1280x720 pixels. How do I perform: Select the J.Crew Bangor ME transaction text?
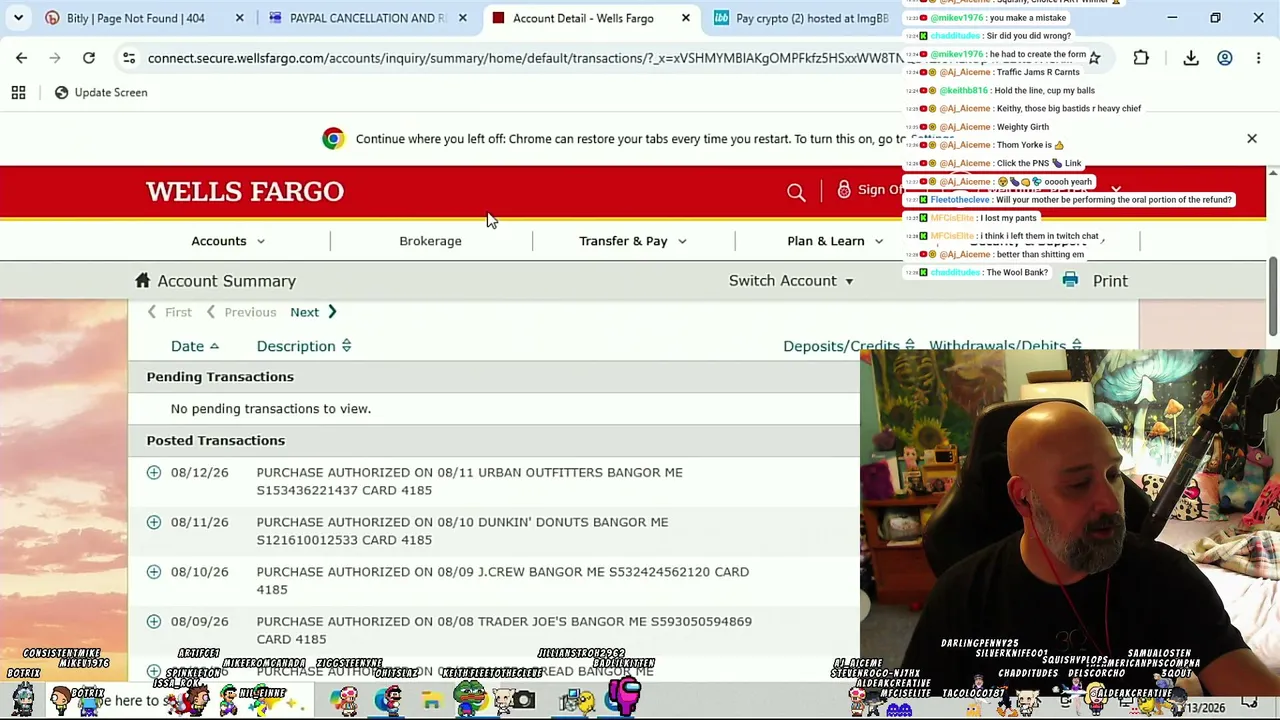pos(502,581)
